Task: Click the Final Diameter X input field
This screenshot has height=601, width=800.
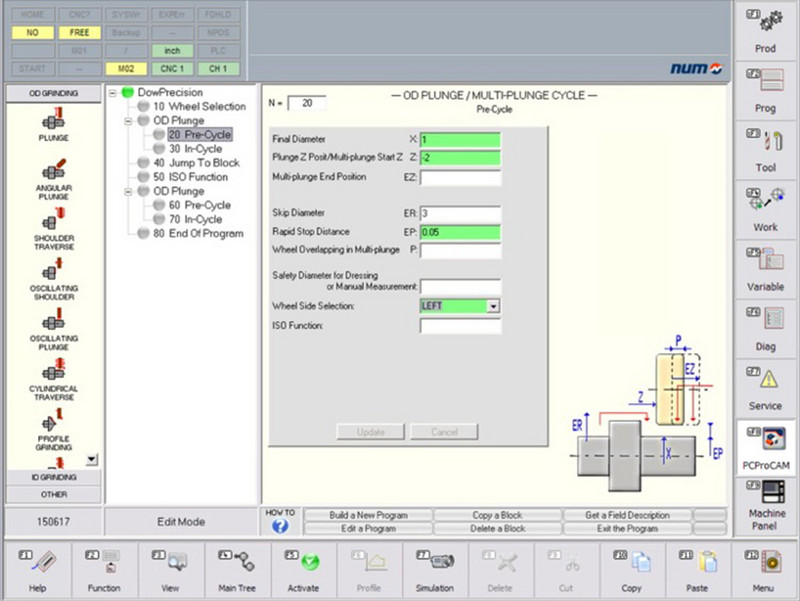Action: point(460,140)
